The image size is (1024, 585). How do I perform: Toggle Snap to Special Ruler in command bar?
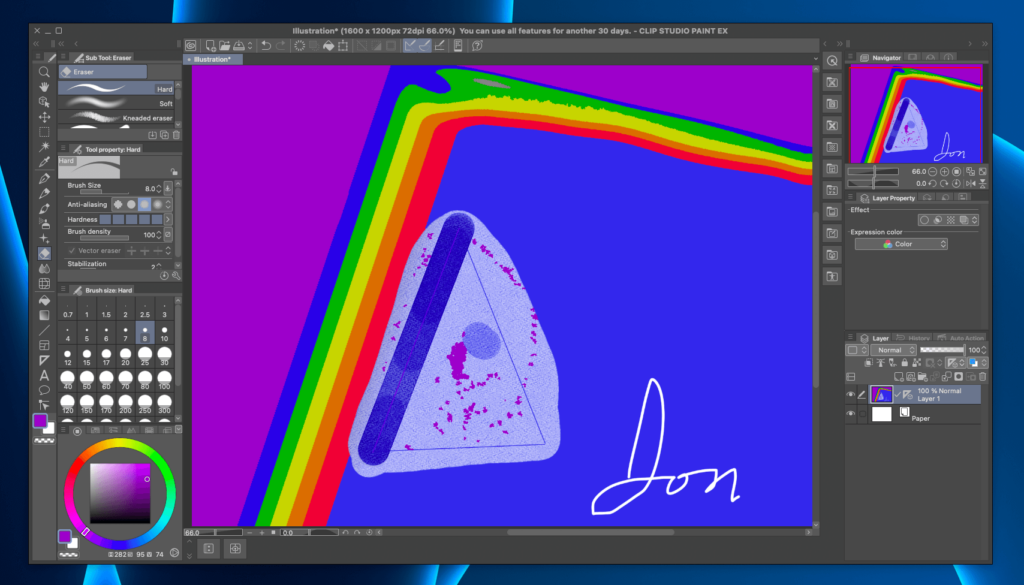(x=424, y=46)
